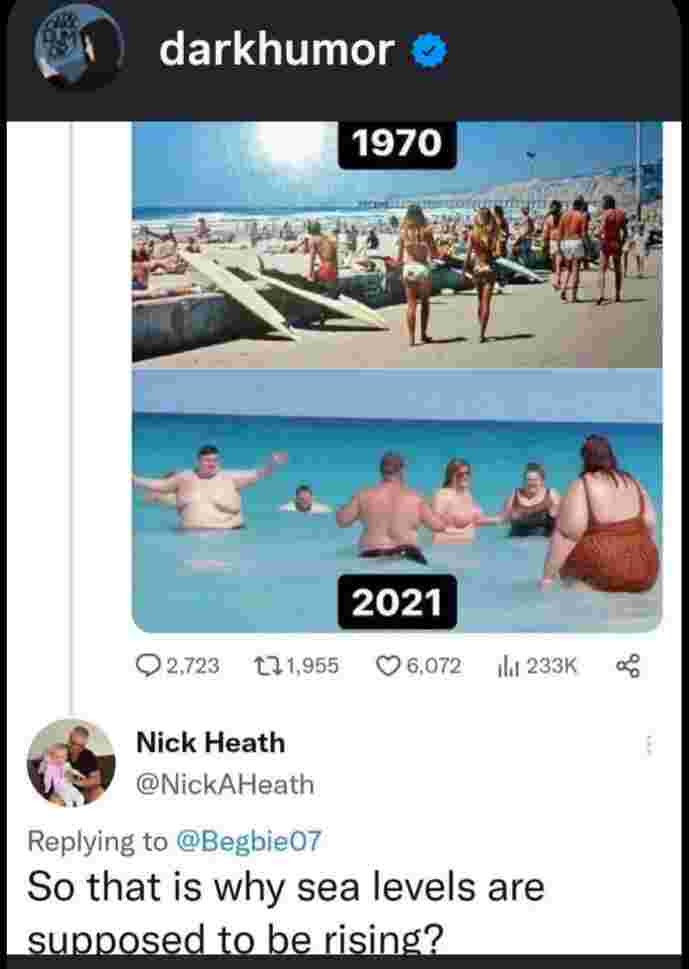Click the 1,955 retweets count

(313, 666)
